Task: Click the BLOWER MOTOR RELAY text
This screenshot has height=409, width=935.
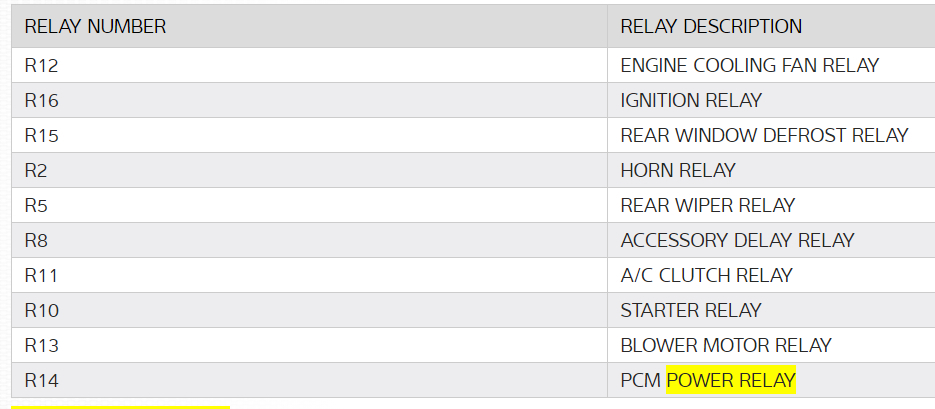Action: point(726,345)
